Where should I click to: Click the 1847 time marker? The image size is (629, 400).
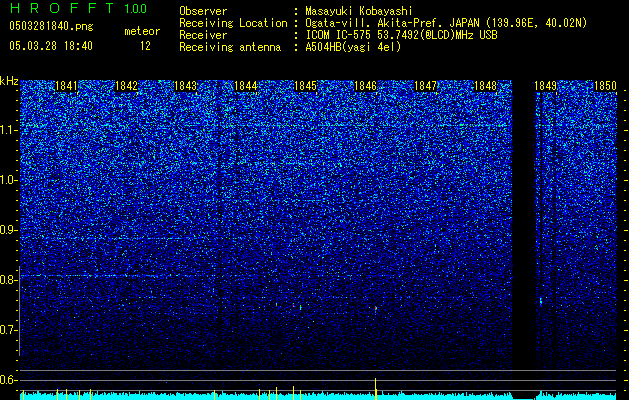click(425, 86)
